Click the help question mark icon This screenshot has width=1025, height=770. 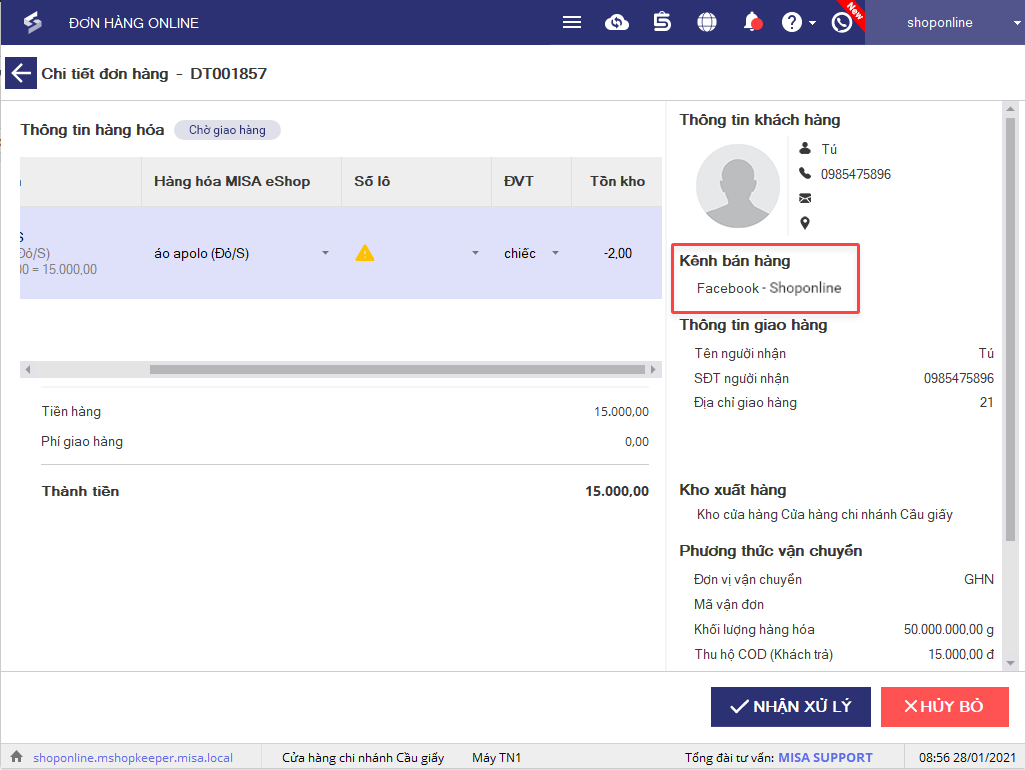pyautogui.click(x=791, y=23)
